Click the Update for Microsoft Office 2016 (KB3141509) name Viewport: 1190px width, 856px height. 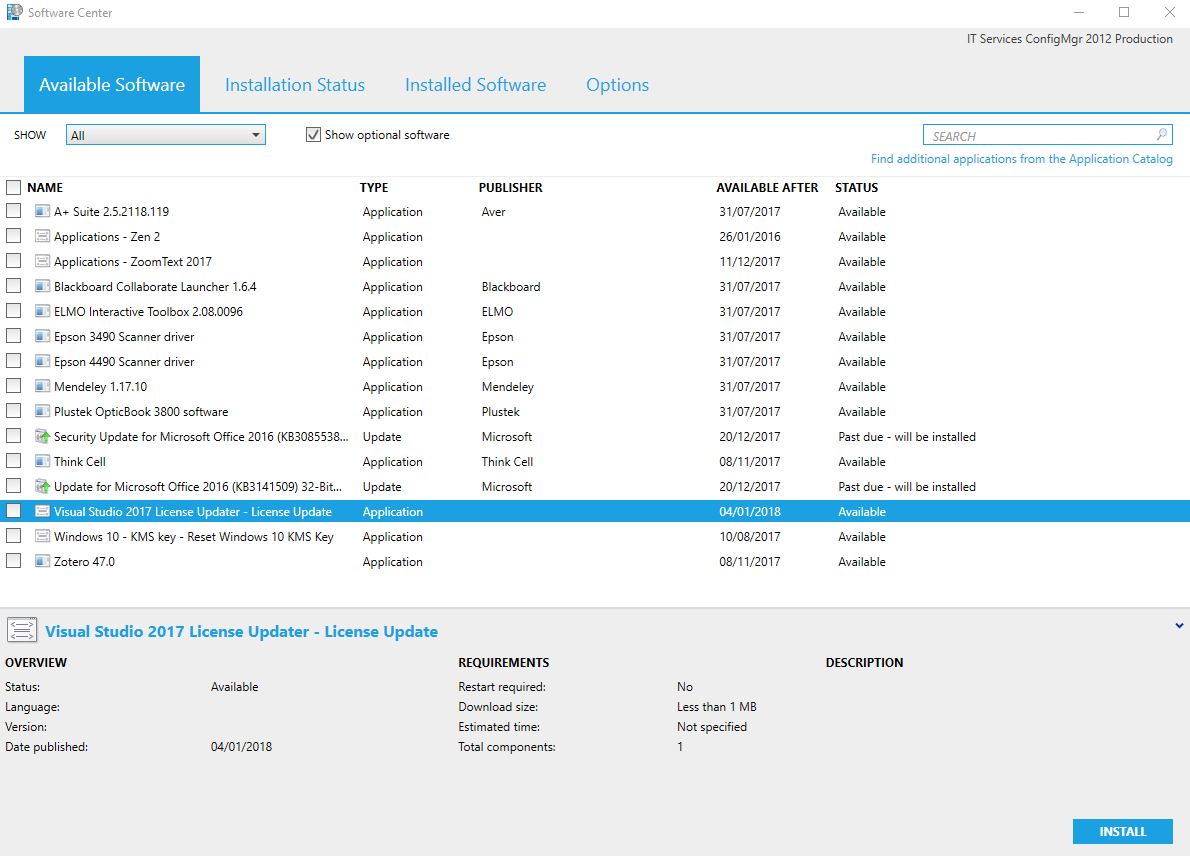tap(198, 486)
